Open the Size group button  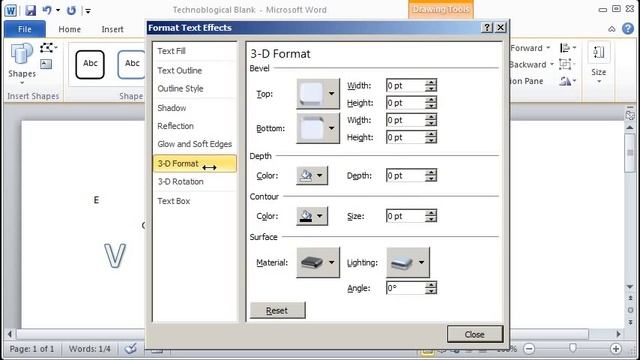599,62
